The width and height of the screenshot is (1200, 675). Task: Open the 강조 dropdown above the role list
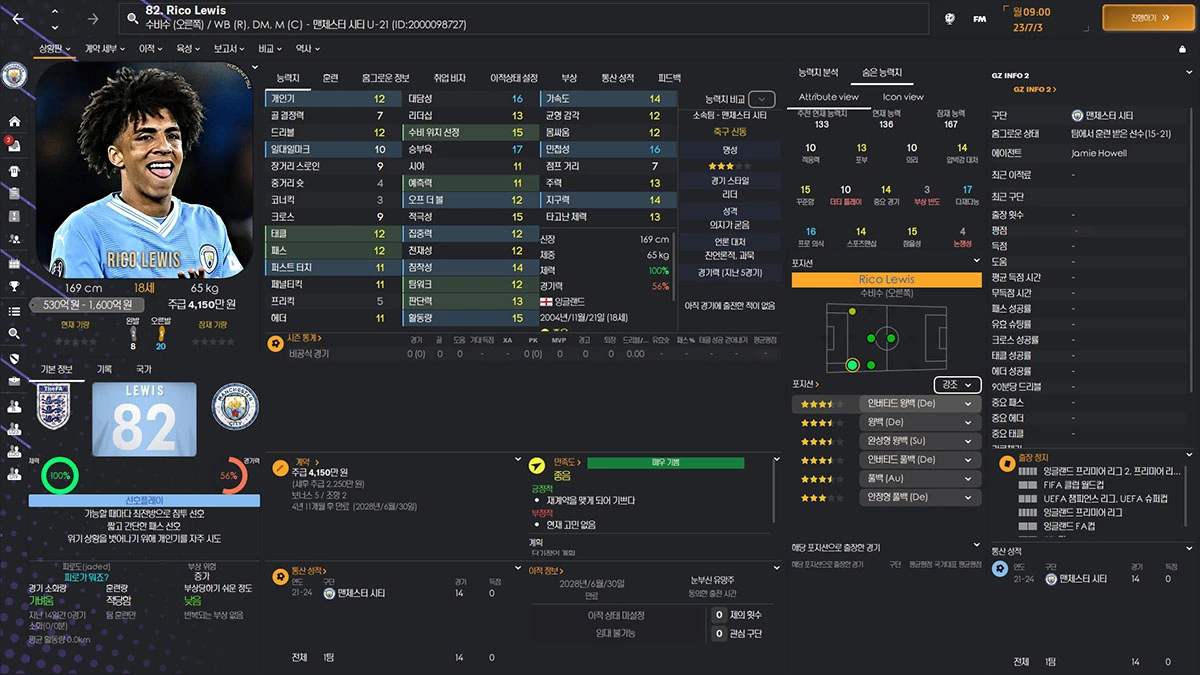point(958,384)
